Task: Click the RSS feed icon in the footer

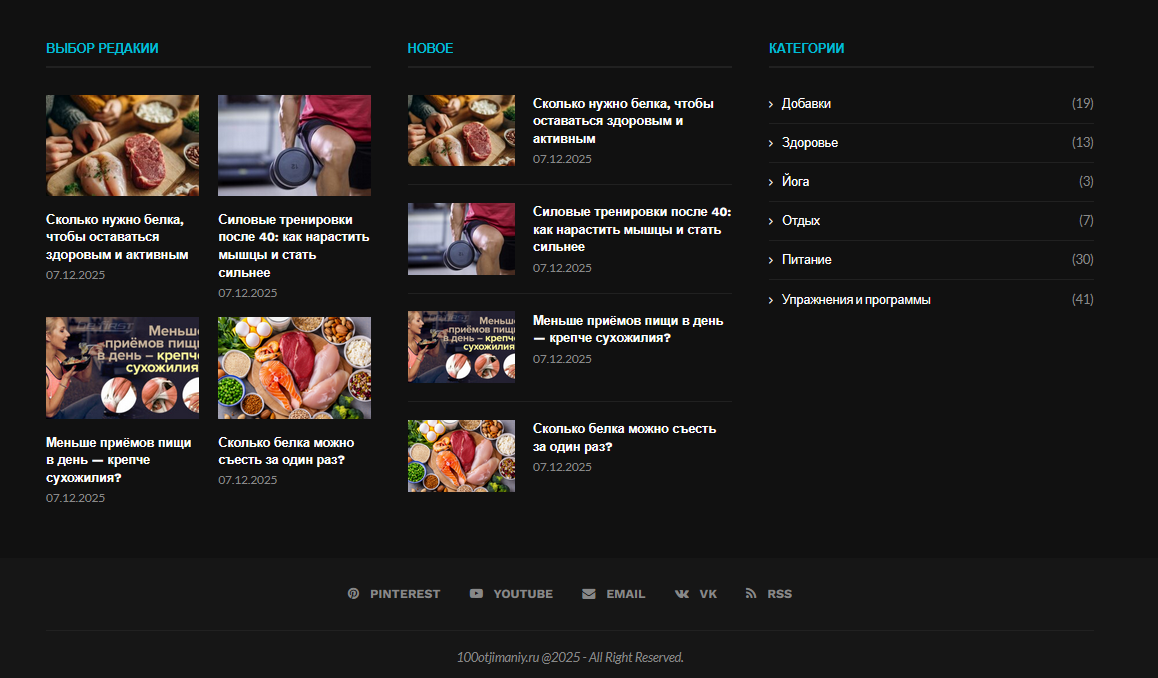Action: click(751, 594)
